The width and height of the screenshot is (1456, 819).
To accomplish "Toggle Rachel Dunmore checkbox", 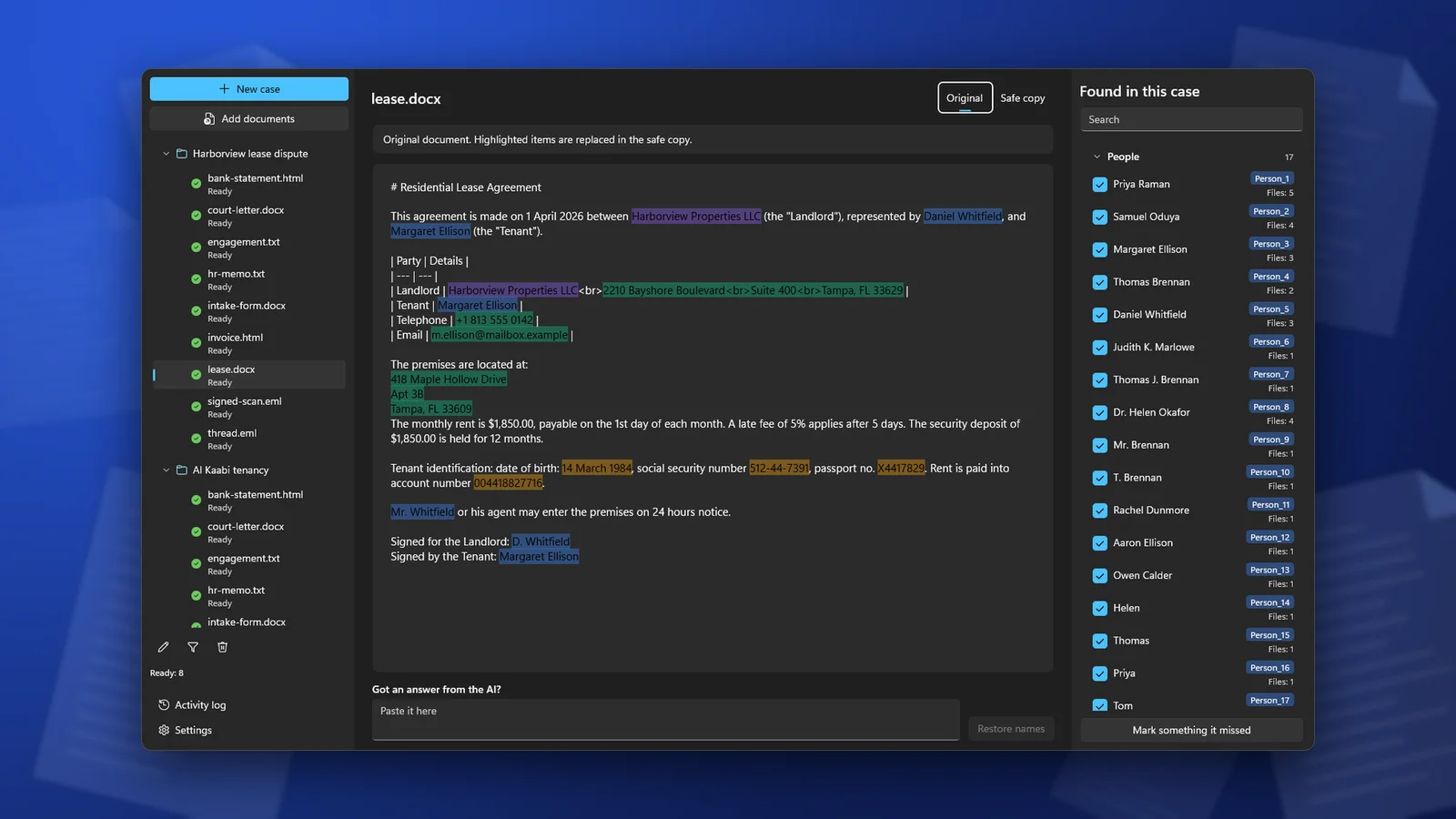I will point(1100,511).
